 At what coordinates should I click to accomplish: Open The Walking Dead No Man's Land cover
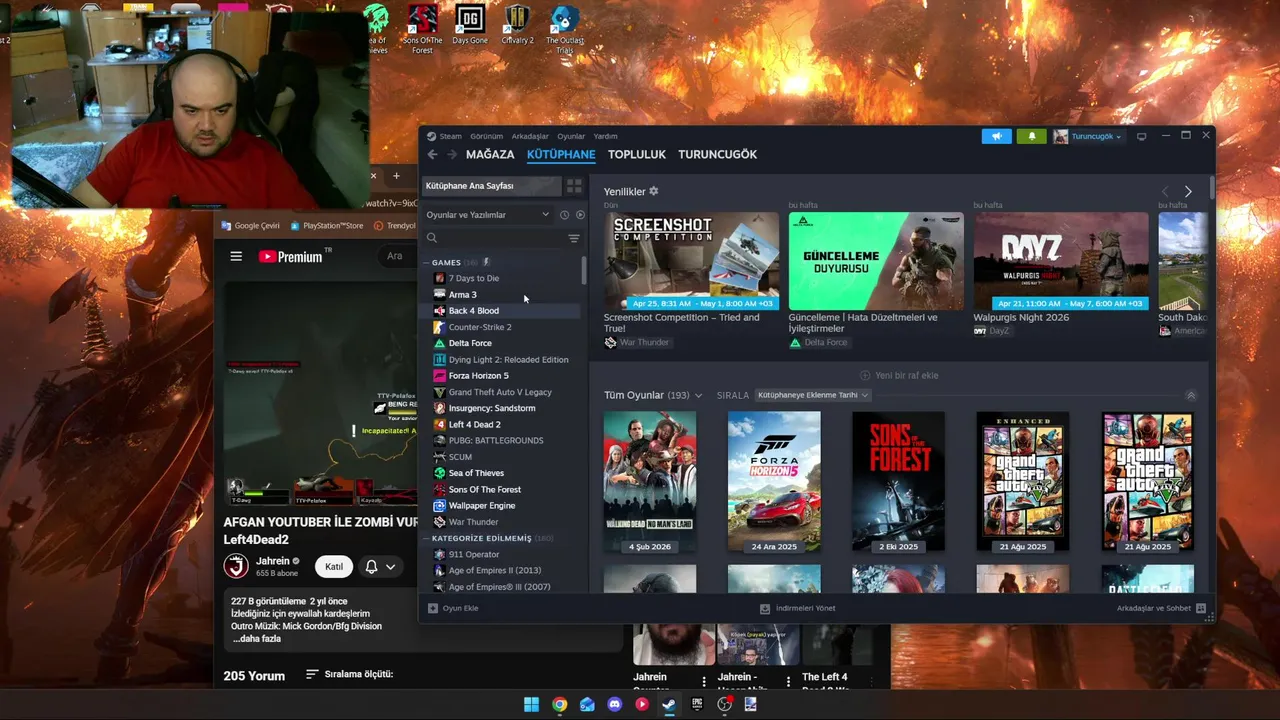coord(650,481)
